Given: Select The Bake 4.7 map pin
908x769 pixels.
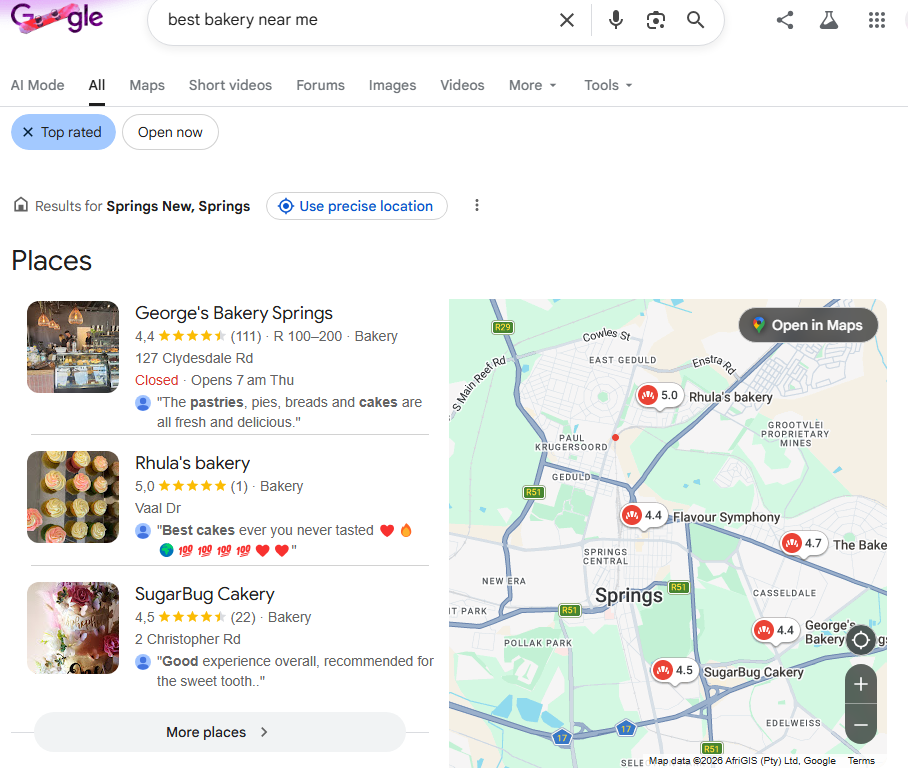Looking at the screenshot, I should 803,543.
